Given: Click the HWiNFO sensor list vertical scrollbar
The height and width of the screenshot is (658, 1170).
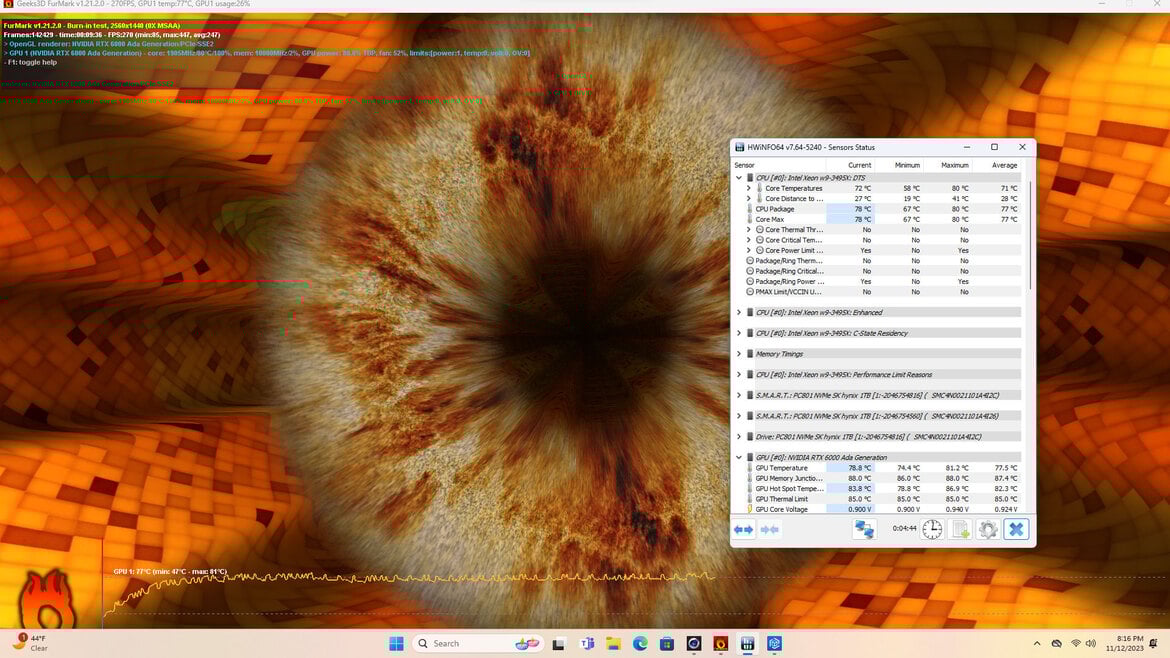Looking at the screenshot, I should 1029,235.
